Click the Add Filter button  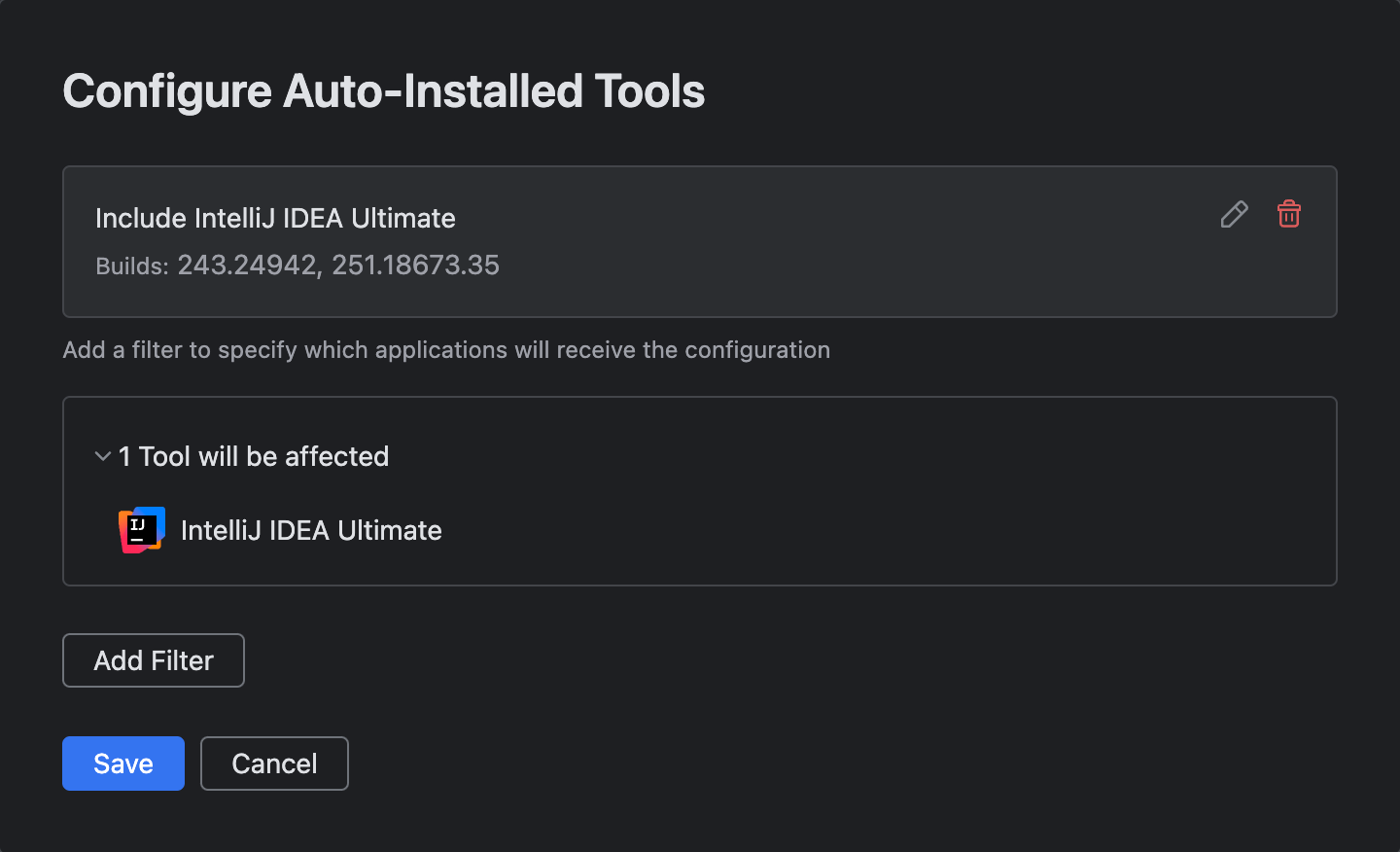click(154, 660)
